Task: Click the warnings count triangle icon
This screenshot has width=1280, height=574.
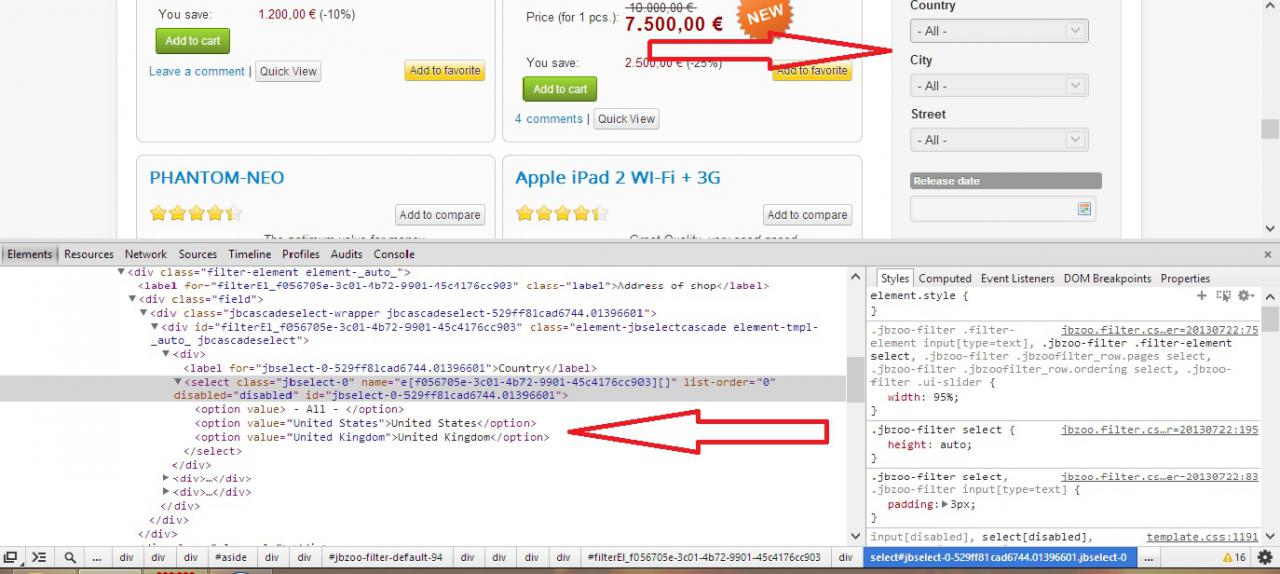Action: coord(1227,557)
